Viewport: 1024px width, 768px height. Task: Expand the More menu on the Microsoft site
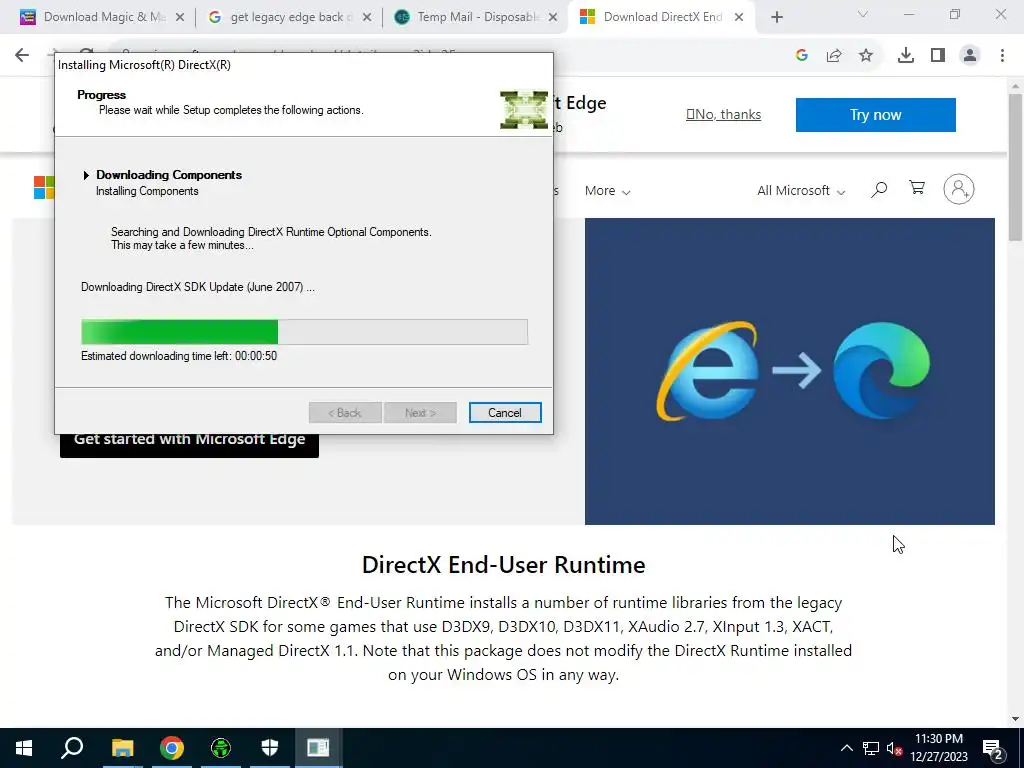point(607,191)
